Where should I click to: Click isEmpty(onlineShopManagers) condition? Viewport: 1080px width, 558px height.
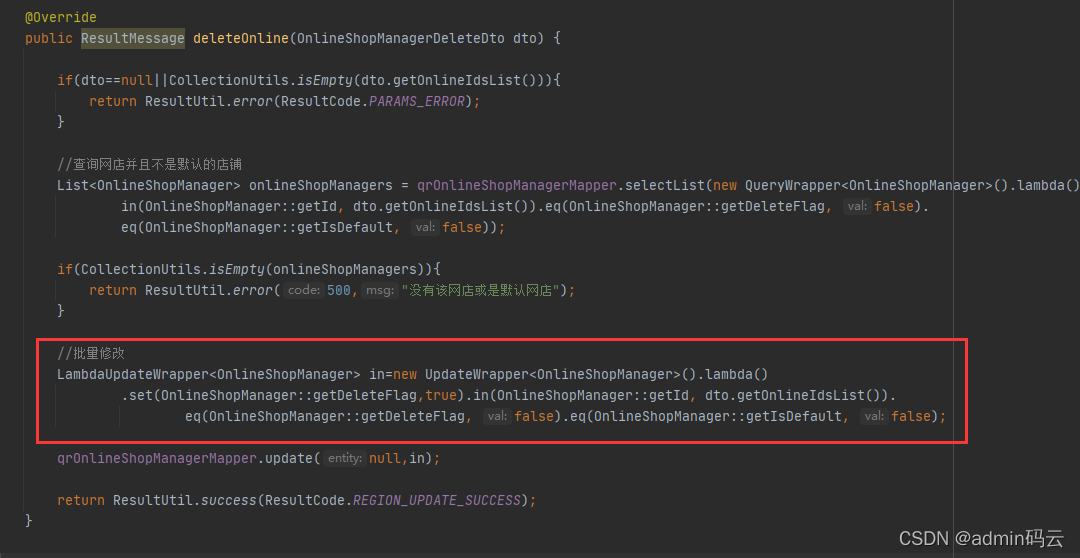[x=321, y=269]
